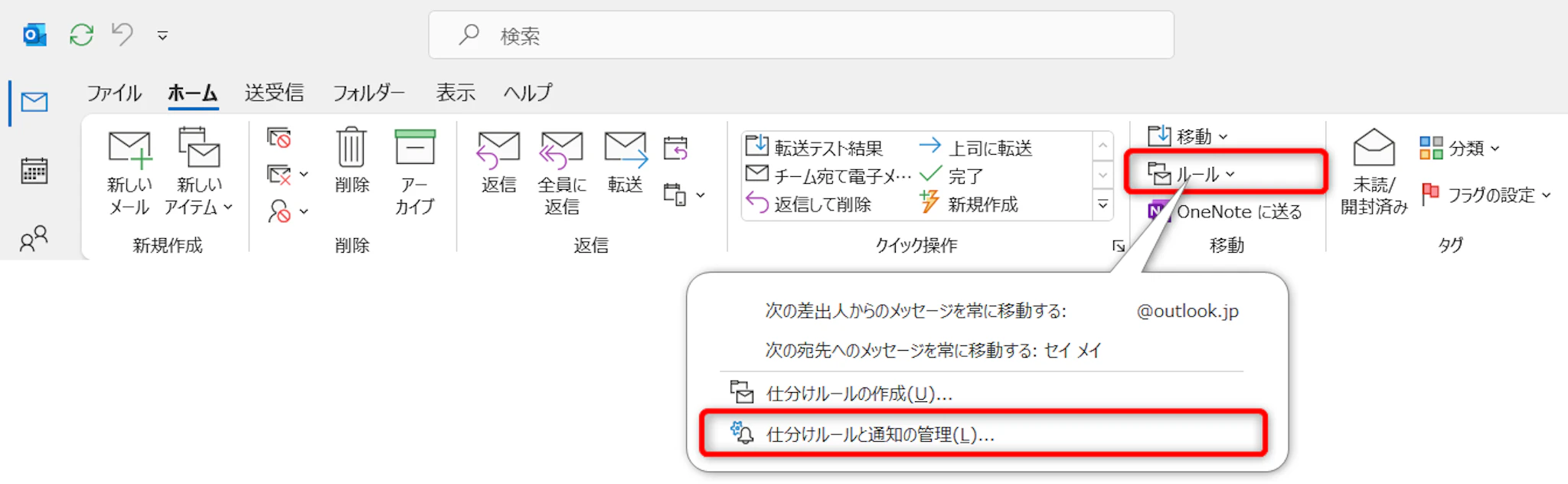Toggle 未読/開封済み read status
Viewport: 1568px width, 484px height.
(1374, 172)
